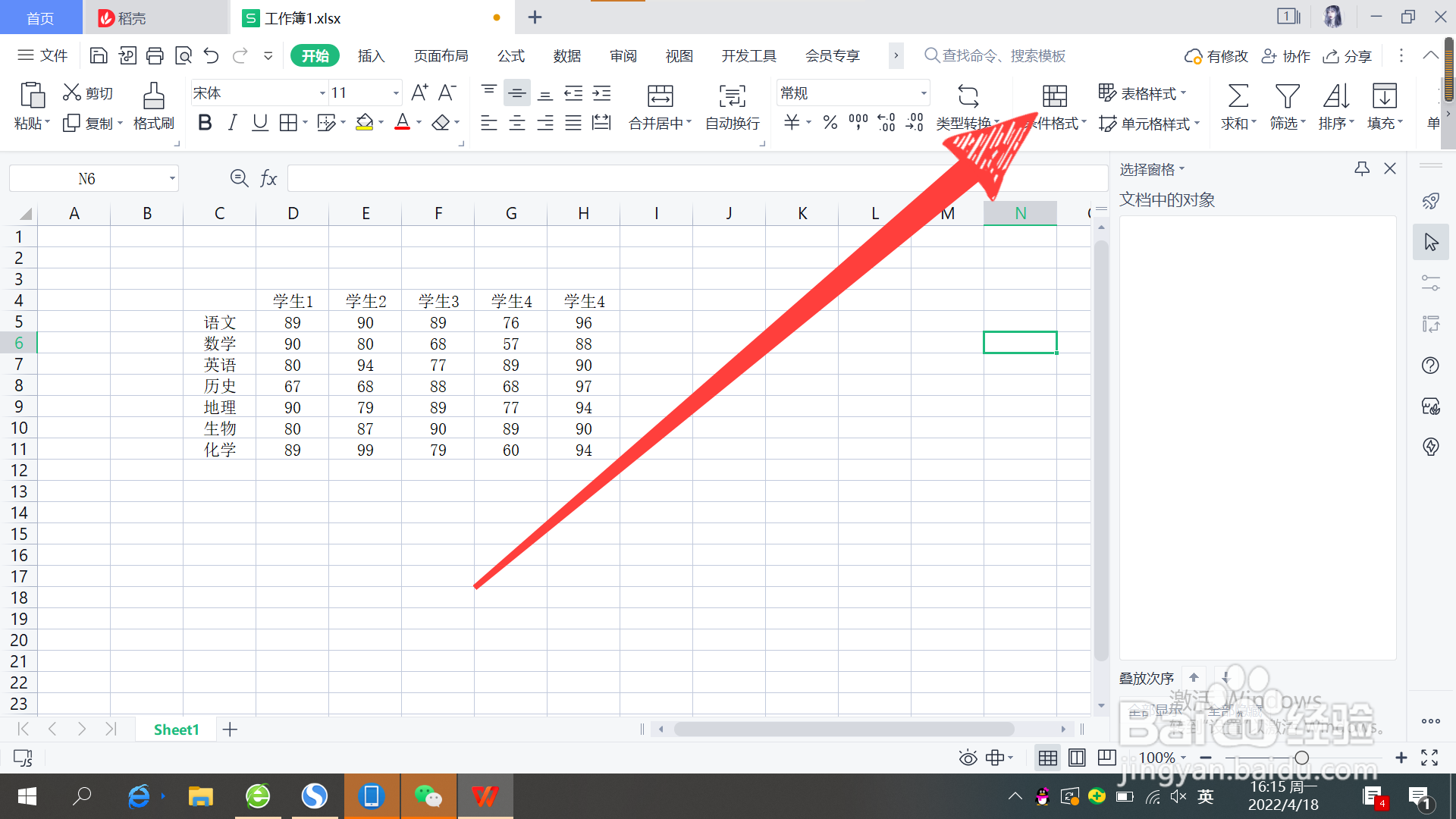Click the Merge and Center (合并居中) icon
This screenshot has width=1456, height=819.
660,96
